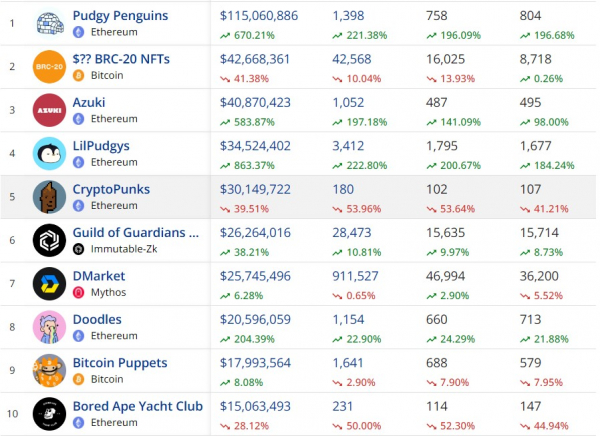
Task: Open the Bitcoin Puppets collection page
Action: (120, 363)
